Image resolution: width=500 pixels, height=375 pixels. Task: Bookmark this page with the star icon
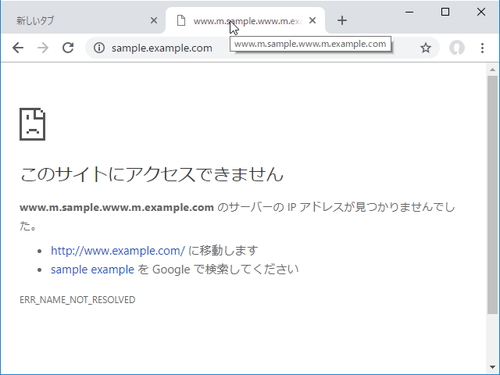425,48
